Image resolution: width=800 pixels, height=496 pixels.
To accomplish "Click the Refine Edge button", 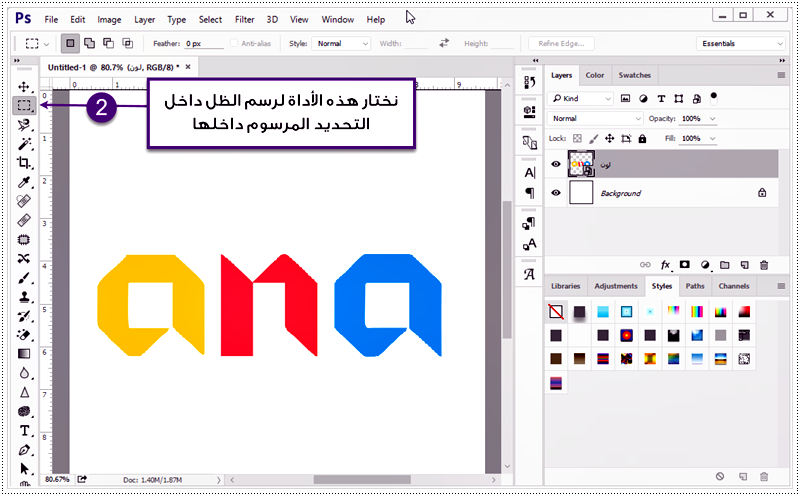I will (561, 43).
